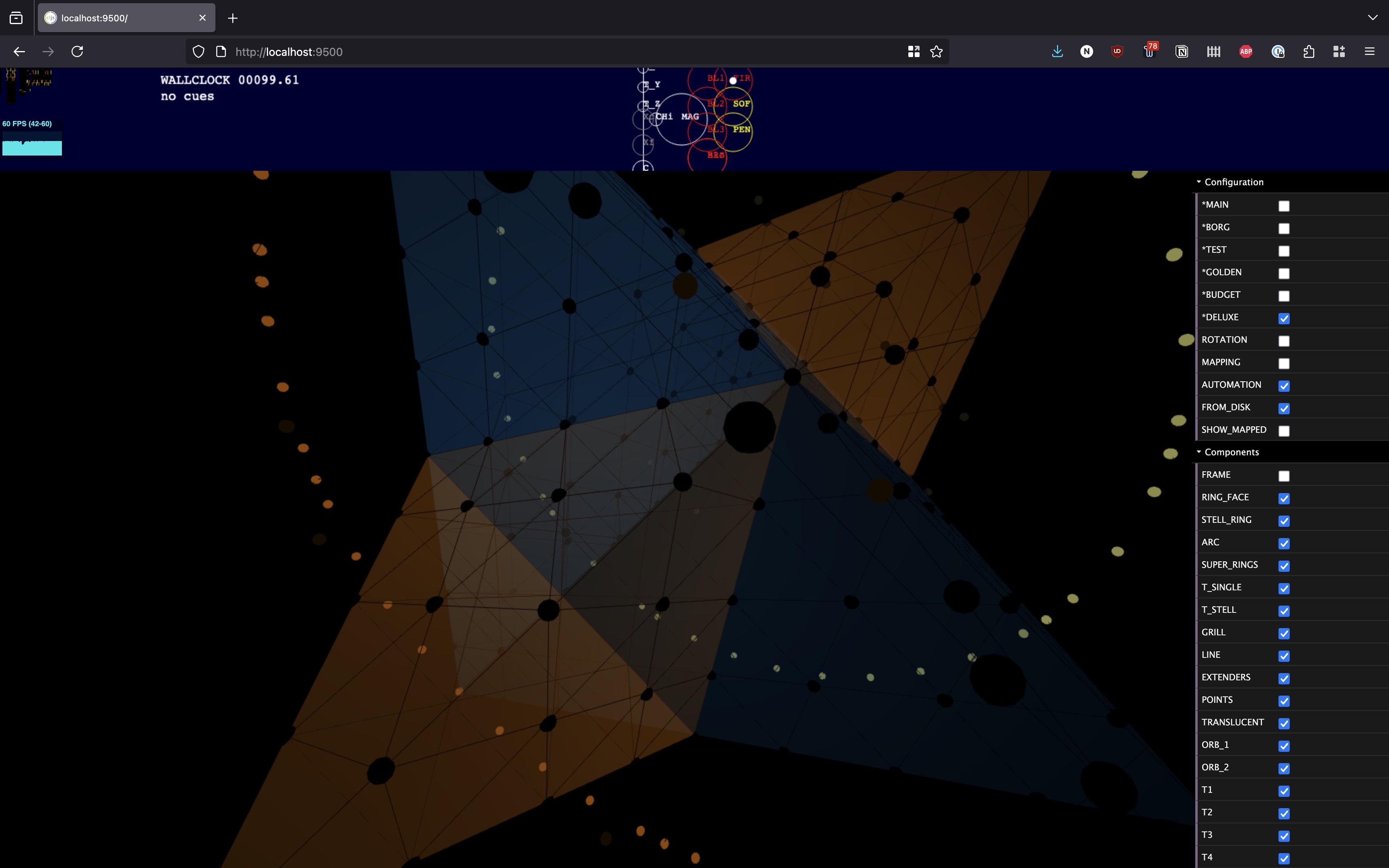
Task: Reload the current page
Action: 78,52
